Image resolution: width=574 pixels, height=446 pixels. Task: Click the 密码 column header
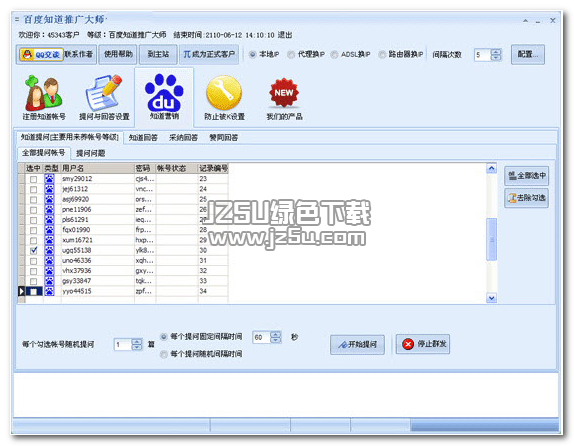[145, 168]
